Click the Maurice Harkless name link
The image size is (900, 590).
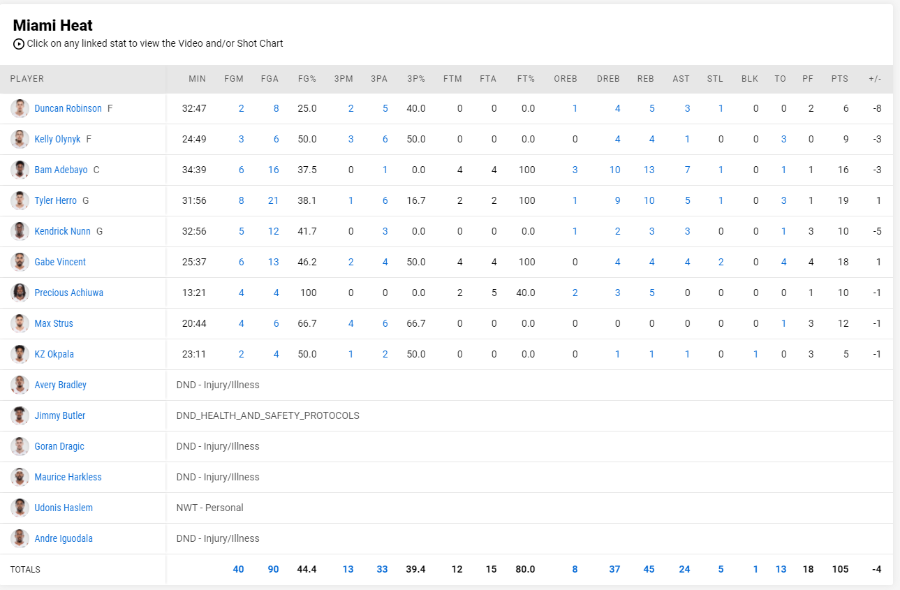pos(68,477)
